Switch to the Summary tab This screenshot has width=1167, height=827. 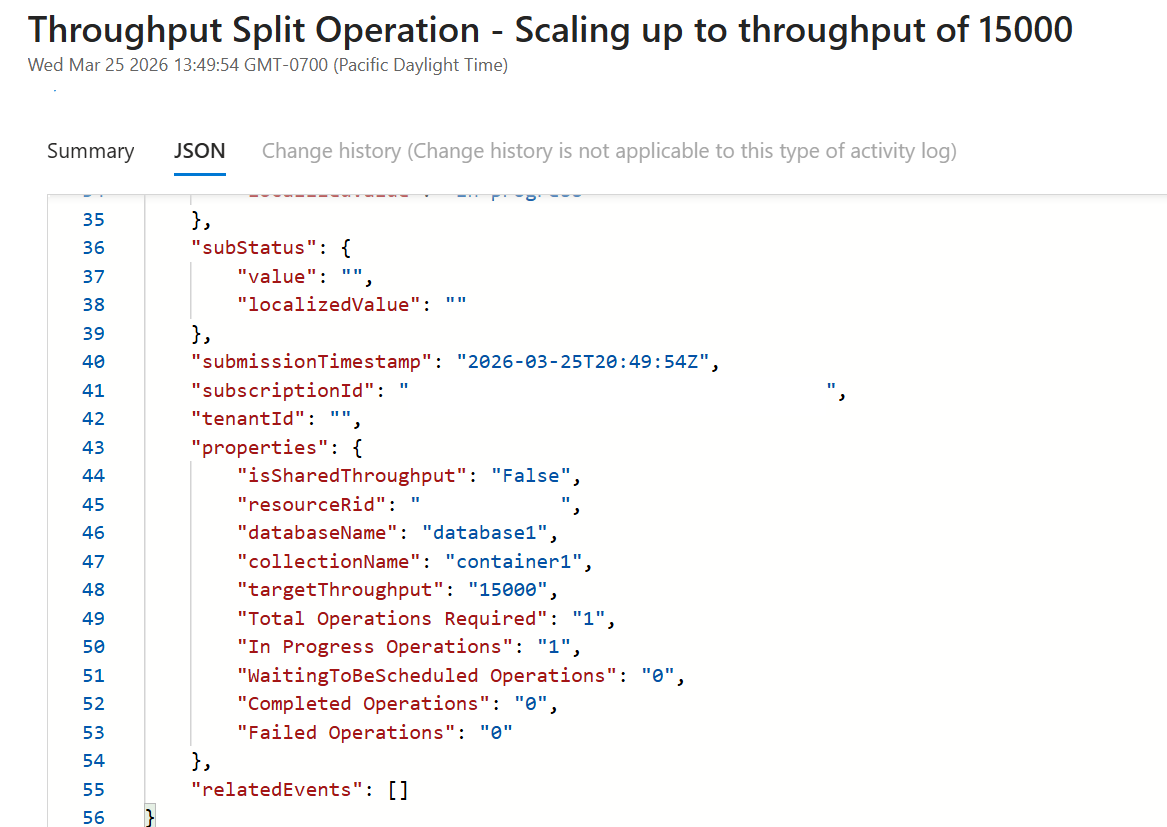tap(90, 151)
